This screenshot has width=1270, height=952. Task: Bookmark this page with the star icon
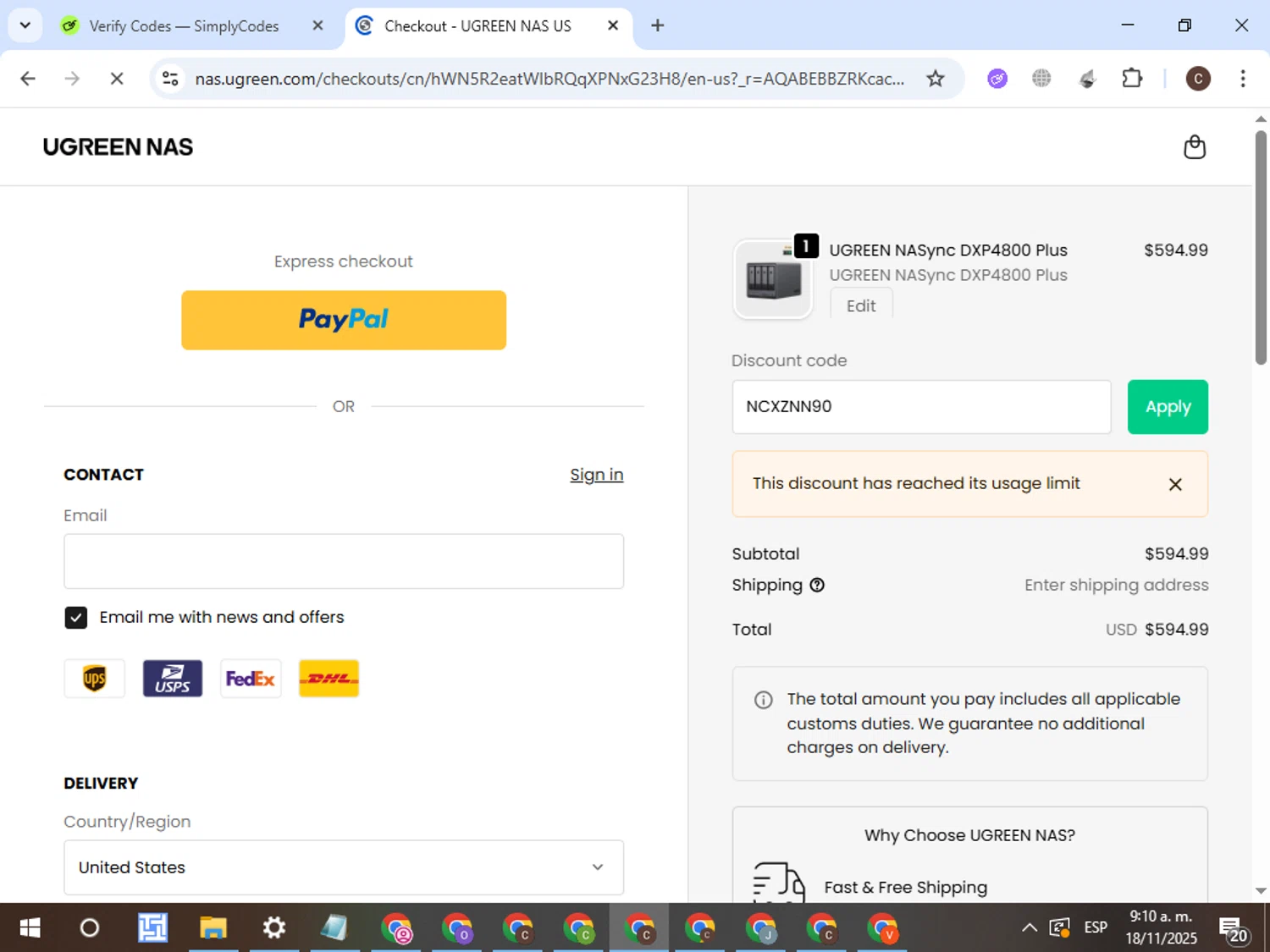click(x=935, y=79)
